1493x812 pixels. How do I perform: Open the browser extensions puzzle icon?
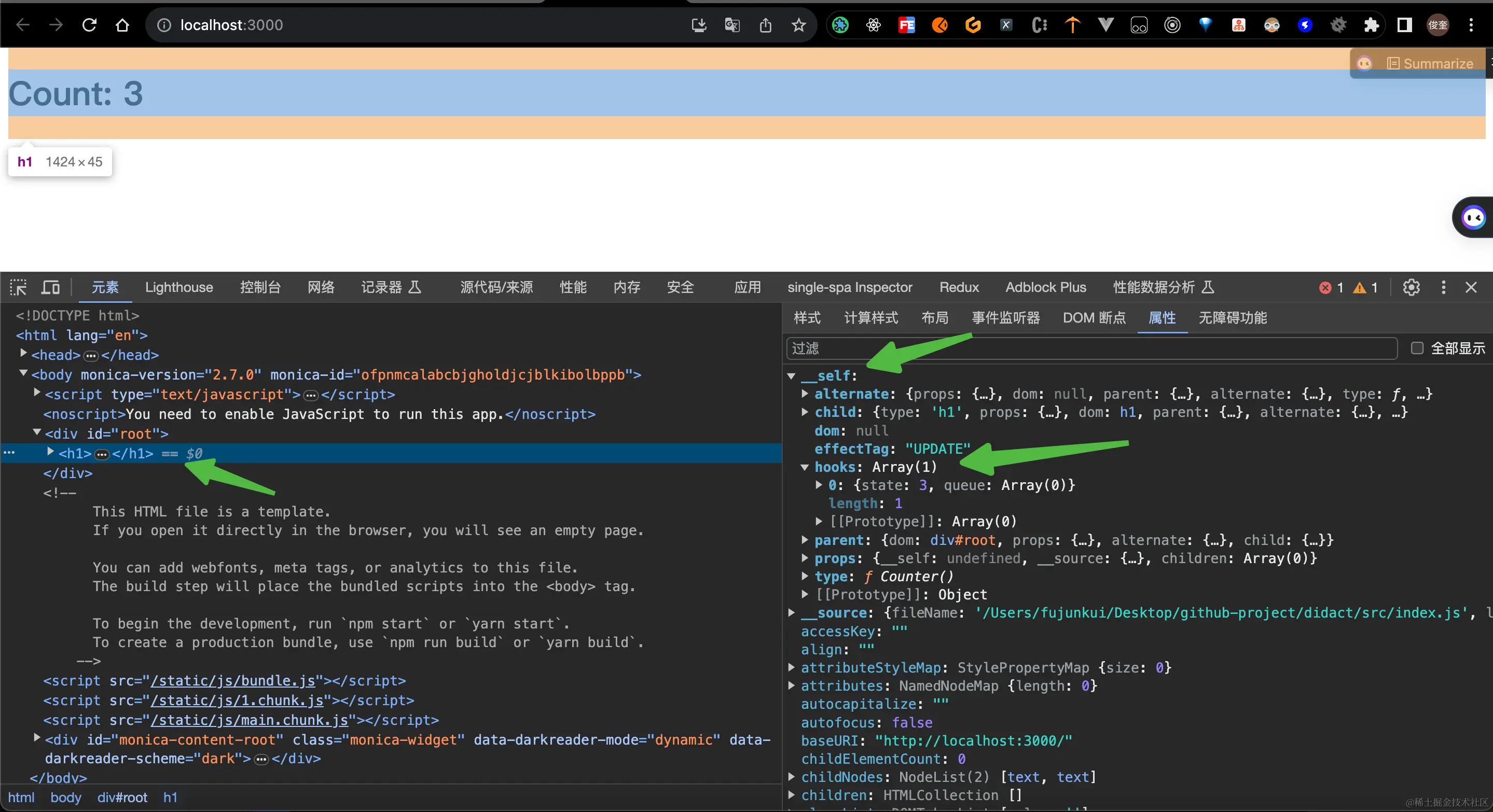coord(1371,25)
